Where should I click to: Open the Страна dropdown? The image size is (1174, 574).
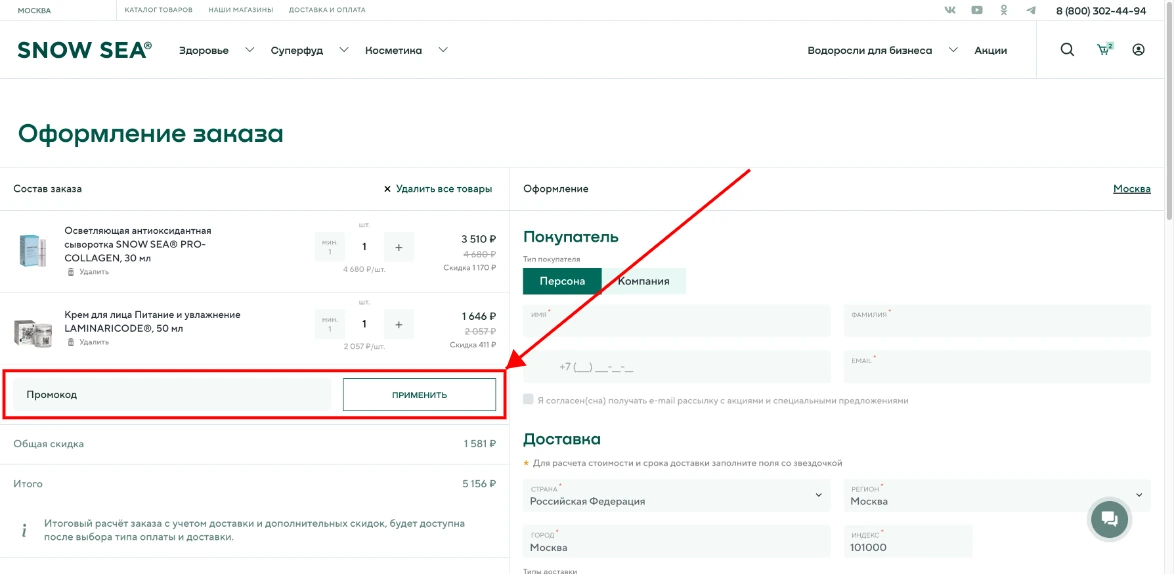(677, 495)
